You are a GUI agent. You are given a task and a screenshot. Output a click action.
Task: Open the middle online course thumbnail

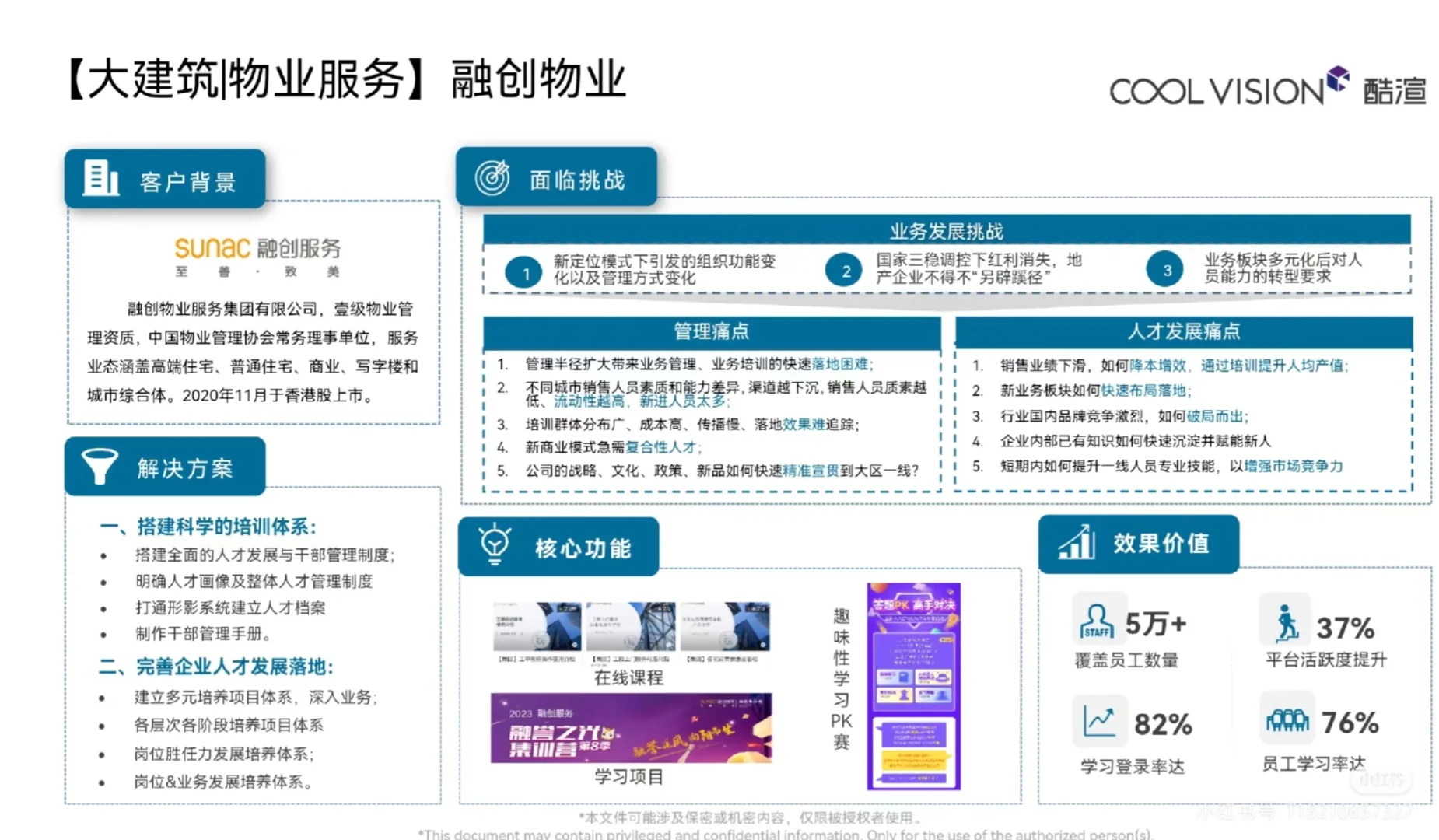[630, 626]
